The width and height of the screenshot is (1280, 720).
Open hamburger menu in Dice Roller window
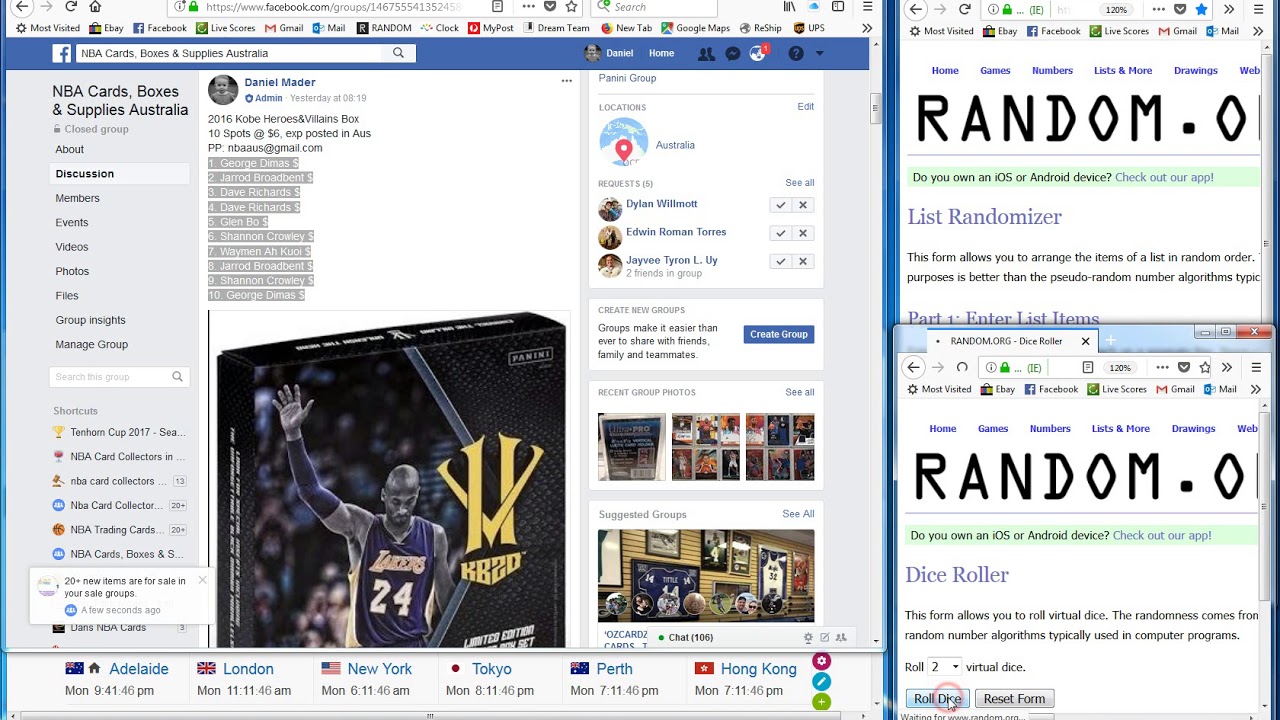coord(1256,367)
